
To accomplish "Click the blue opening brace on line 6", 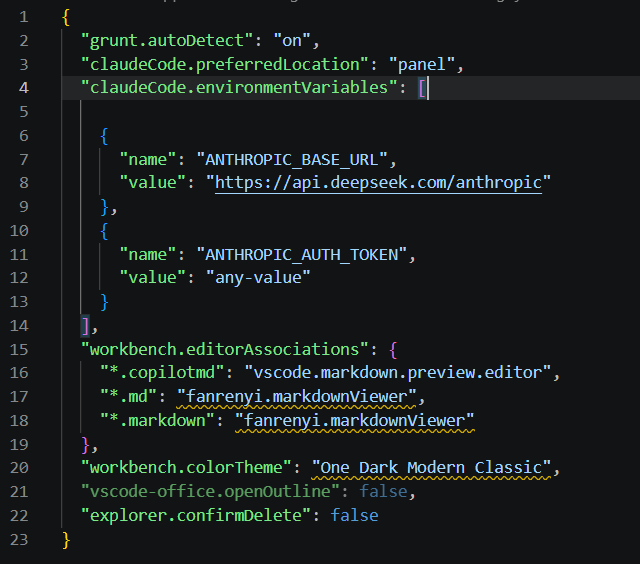I will (104, 136).
